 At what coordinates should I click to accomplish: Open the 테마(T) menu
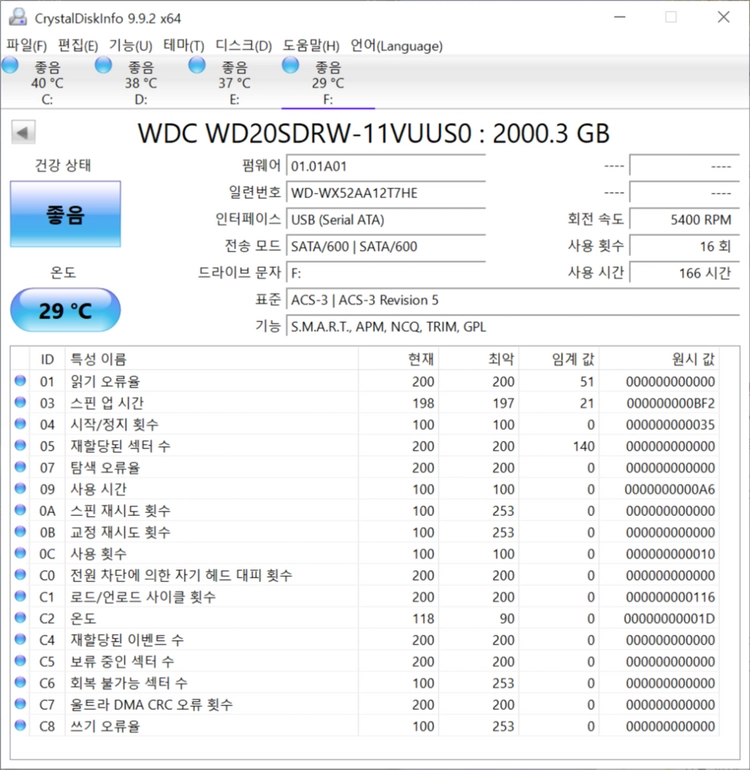point(184,46)
